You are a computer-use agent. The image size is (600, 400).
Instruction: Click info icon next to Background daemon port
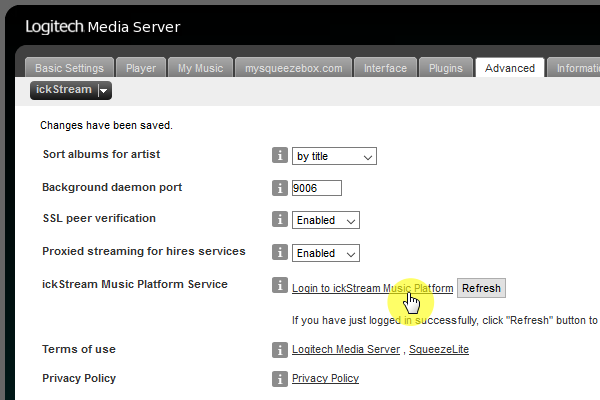[280, 188]
